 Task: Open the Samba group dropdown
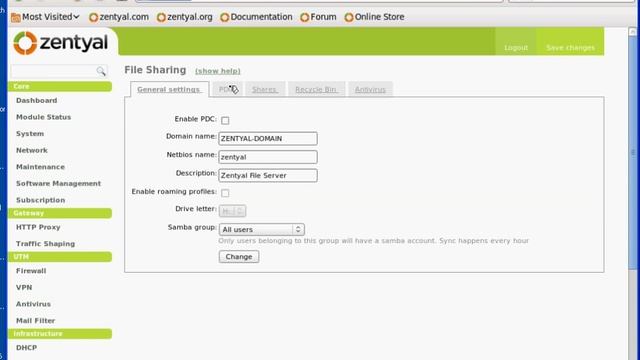pos(262,229)
